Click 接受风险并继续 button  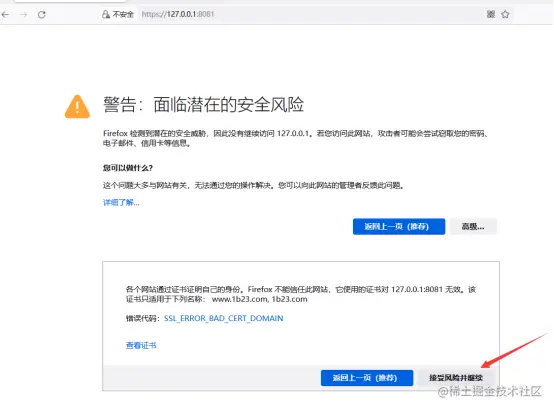pos(456,378)
